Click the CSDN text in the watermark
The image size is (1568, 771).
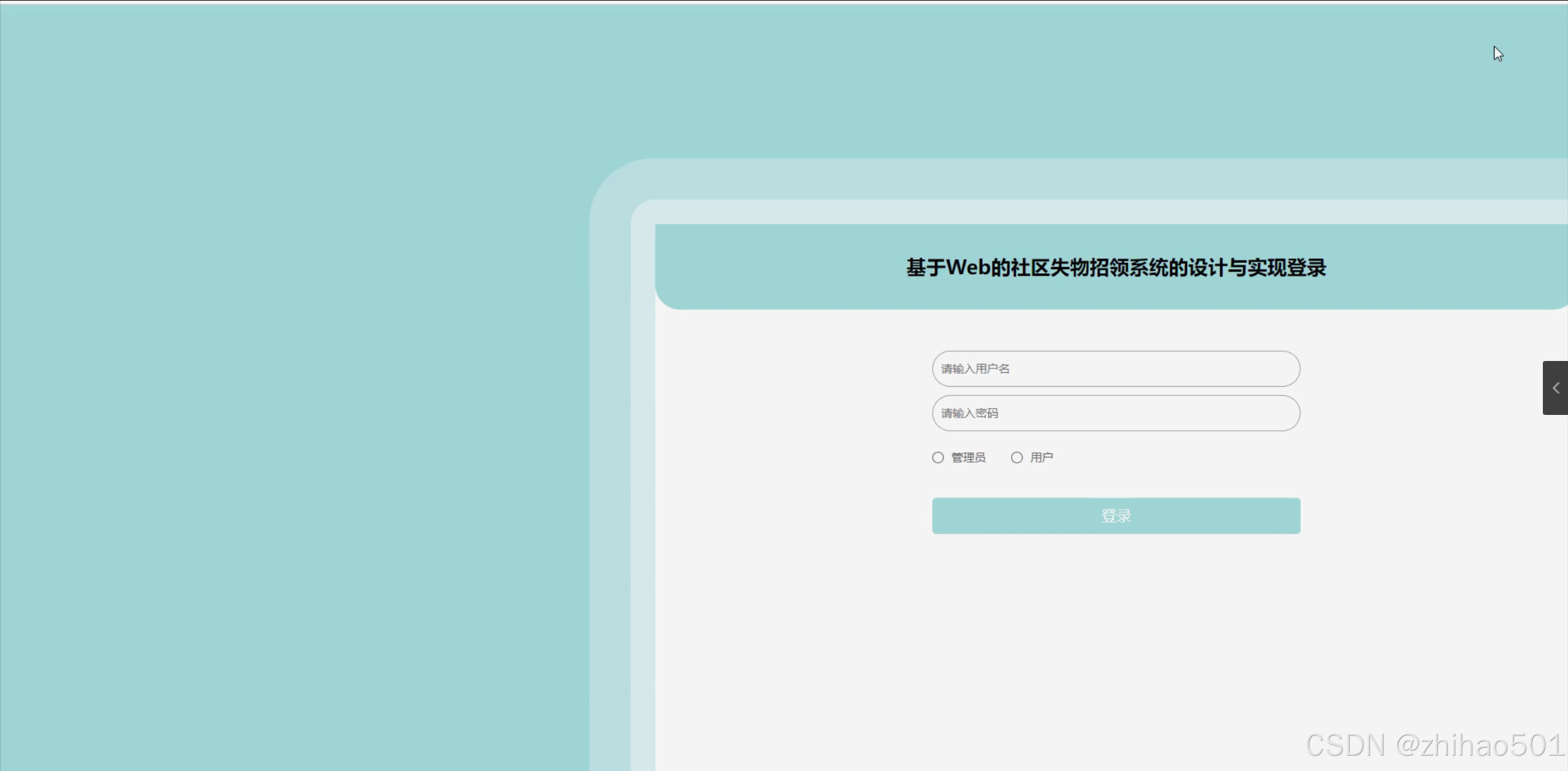pyautogui.click(x=1345, y=745)
